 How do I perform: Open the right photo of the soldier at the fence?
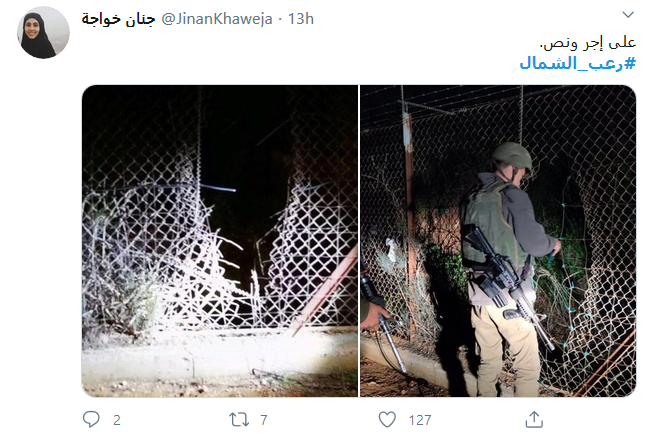click(x=498, y=241)
